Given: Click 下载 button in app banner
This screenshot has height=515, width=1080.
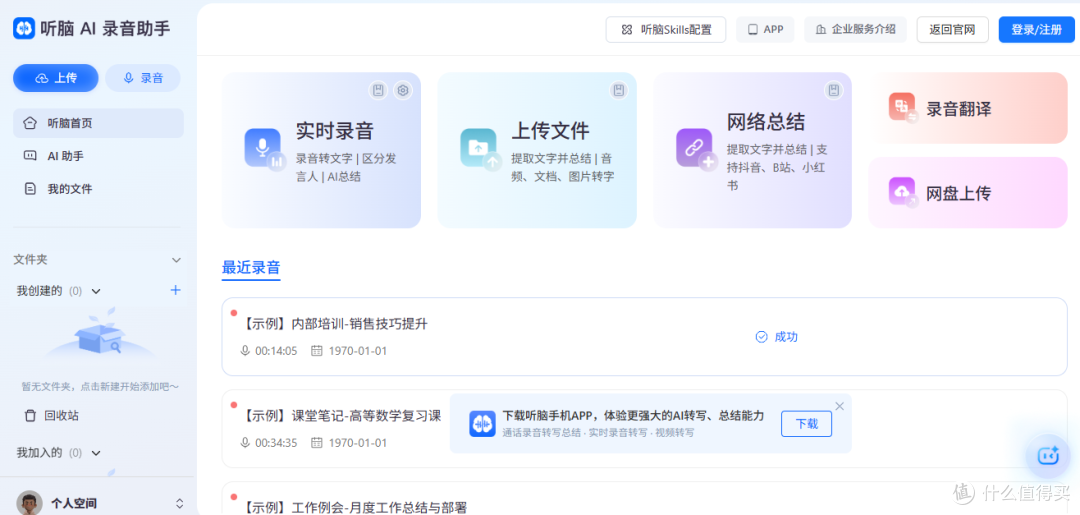Looking at the screenshot, I should tap(806, 423).
